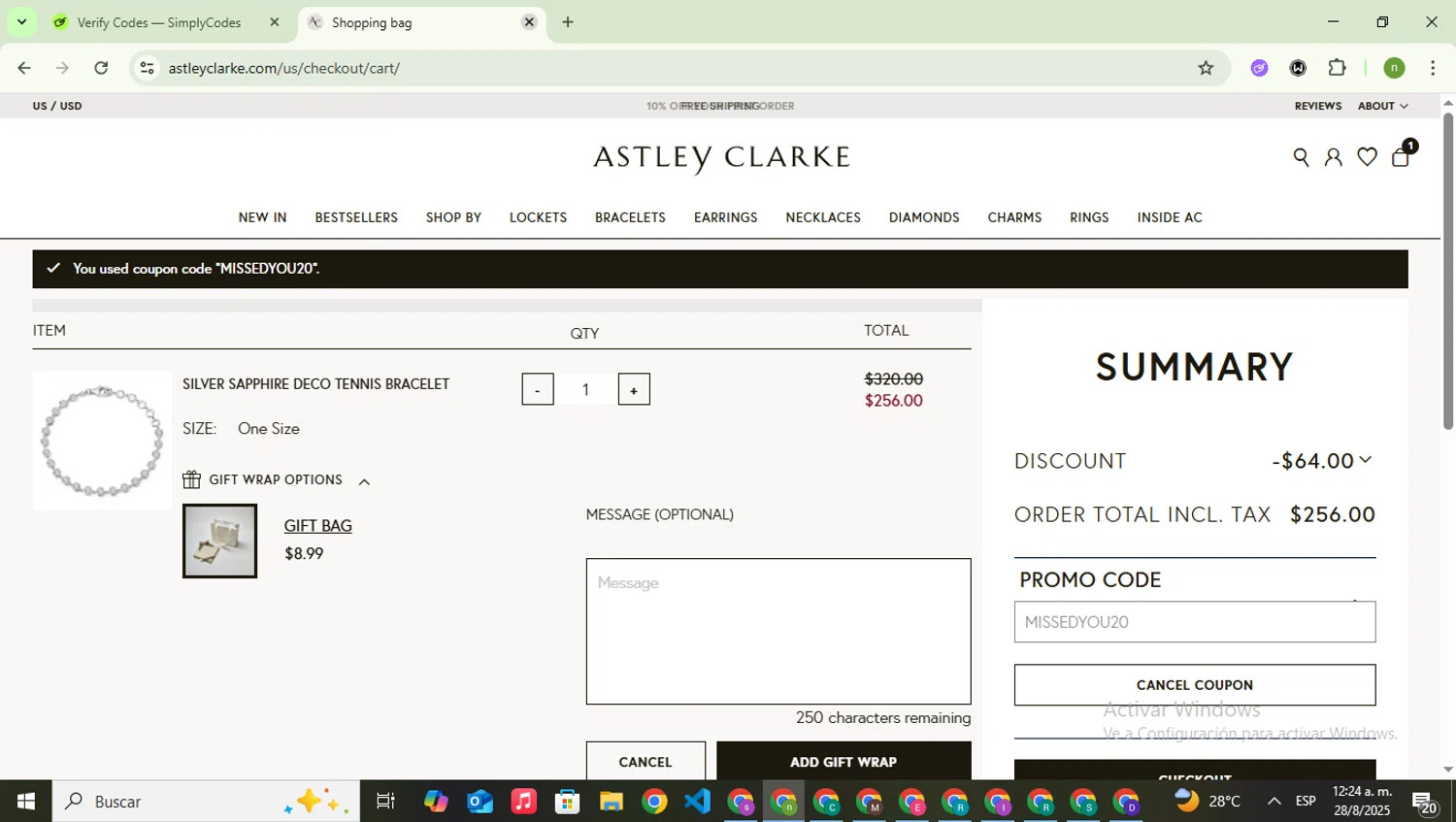Screen dimensions: 1456x822
Task: Open the Gift Bag link
Action: tap(317, 526)
